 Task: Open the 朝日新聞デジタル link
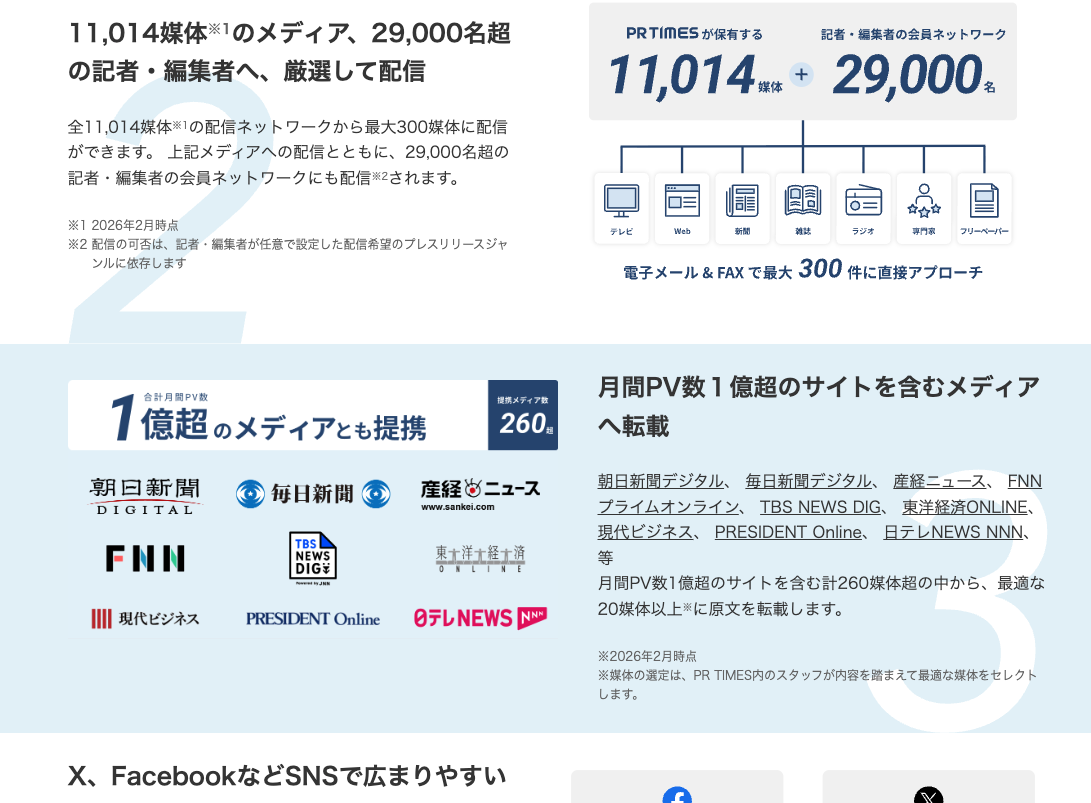coord(660,481)
